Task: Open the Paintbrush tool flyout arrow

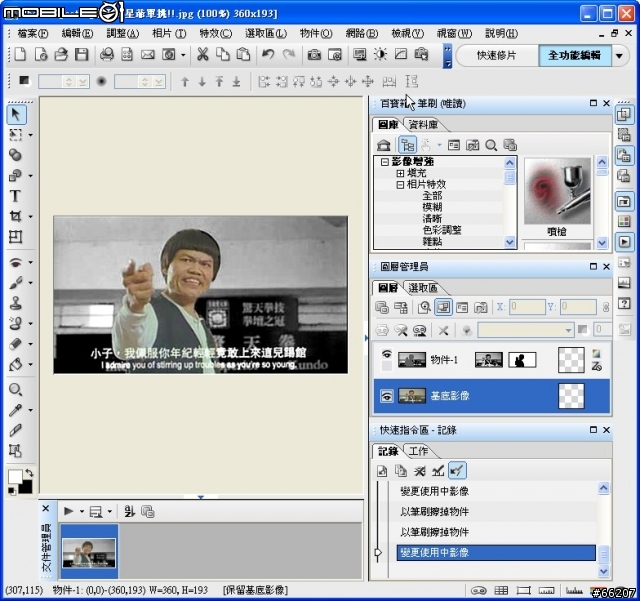Action: 31,283
